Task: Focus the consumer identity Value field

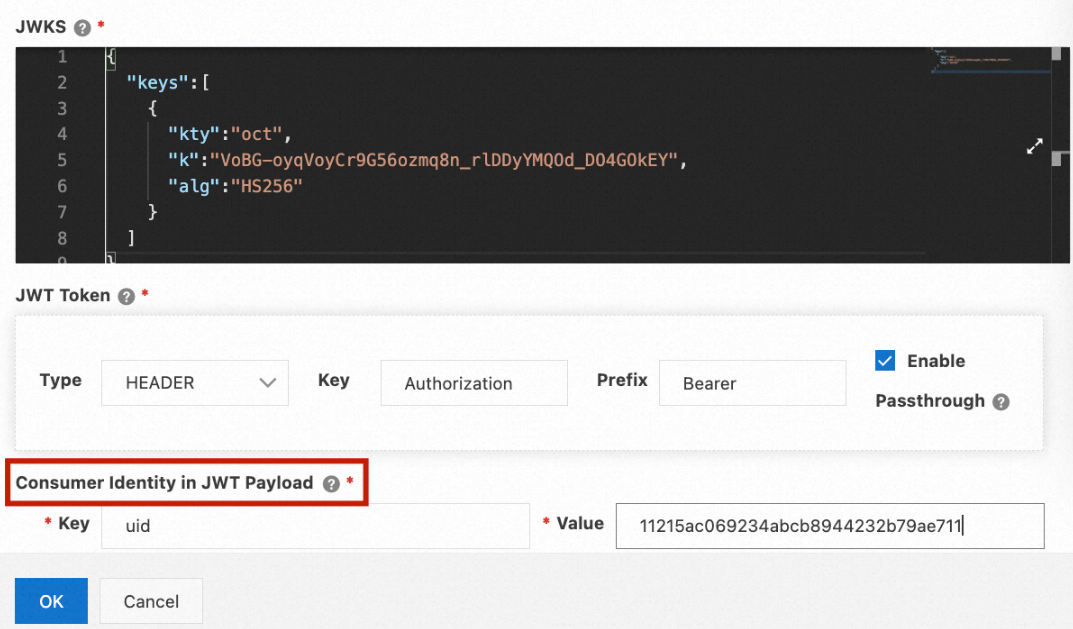Action: coord(830,526)
